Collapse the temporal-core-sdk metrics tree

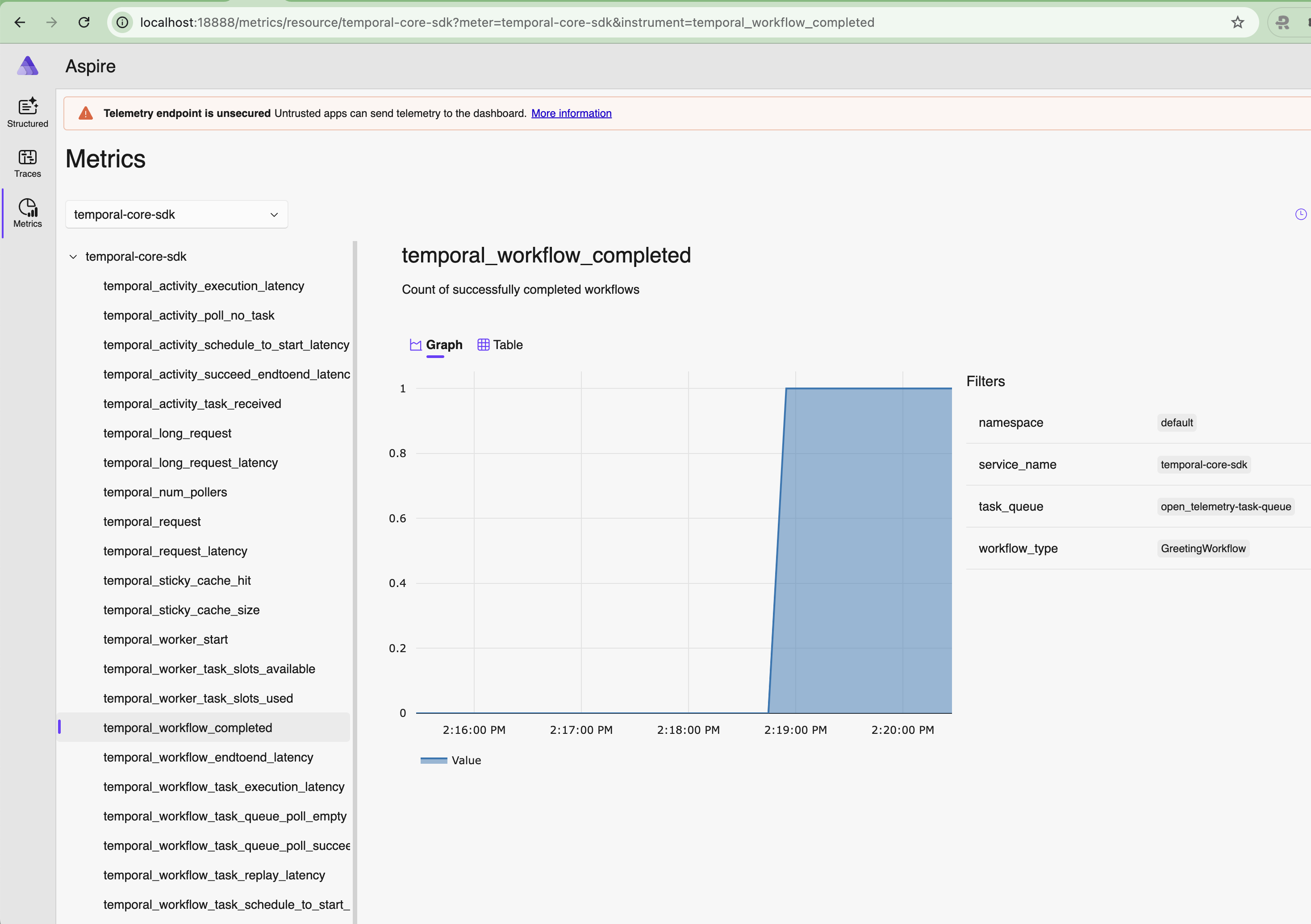[x=73, y=256]
